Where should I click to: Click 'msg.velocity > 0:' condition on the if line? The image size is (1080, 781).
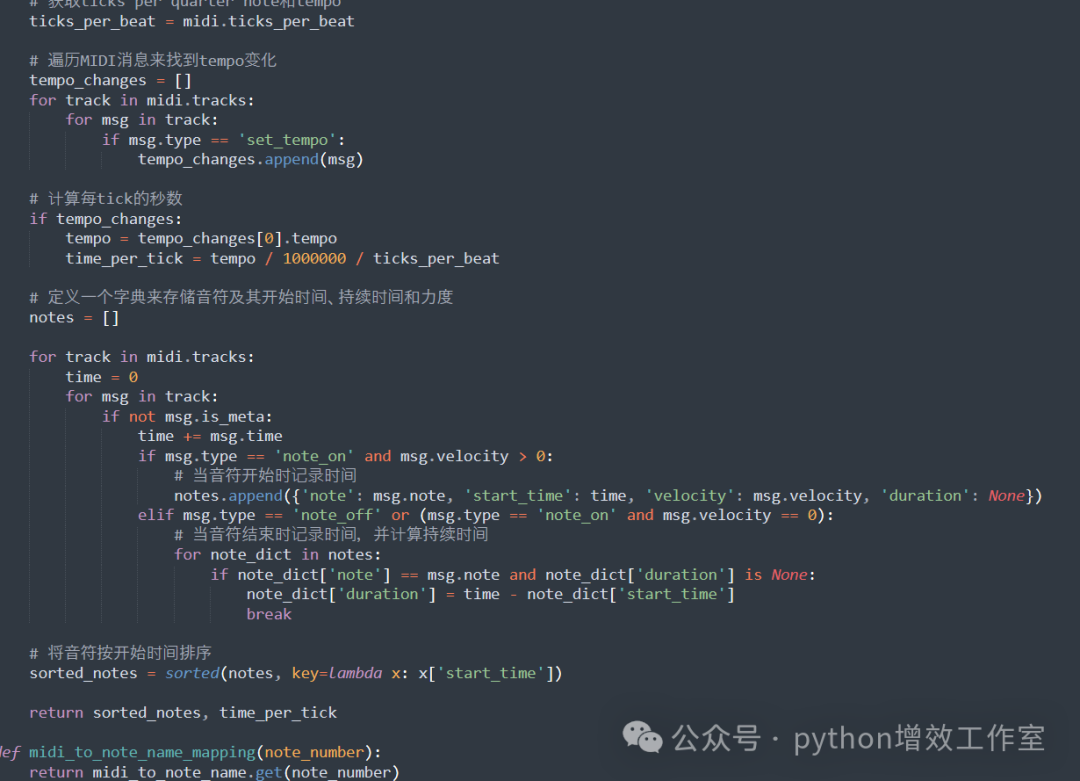[x=477, y=456]
